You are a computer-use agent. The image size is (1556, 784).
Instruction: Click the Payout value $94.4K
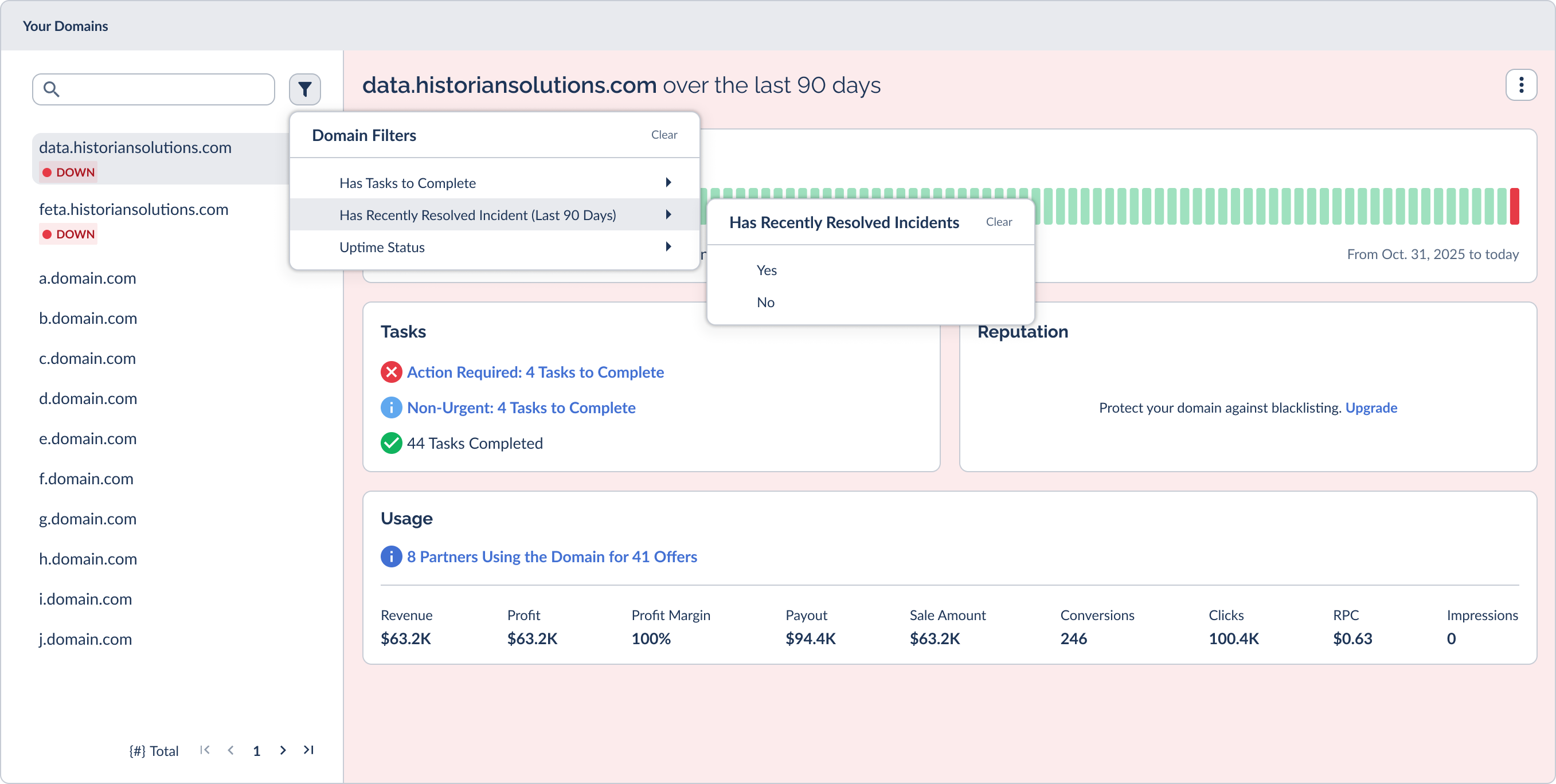811,638
